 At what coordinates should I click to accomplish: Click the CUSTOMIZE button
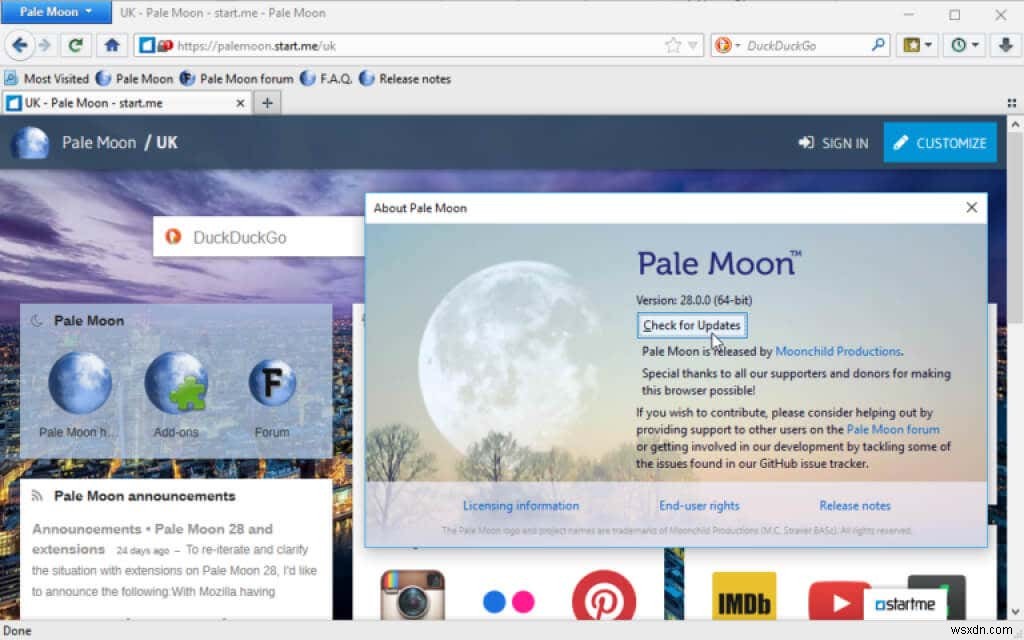940,142
